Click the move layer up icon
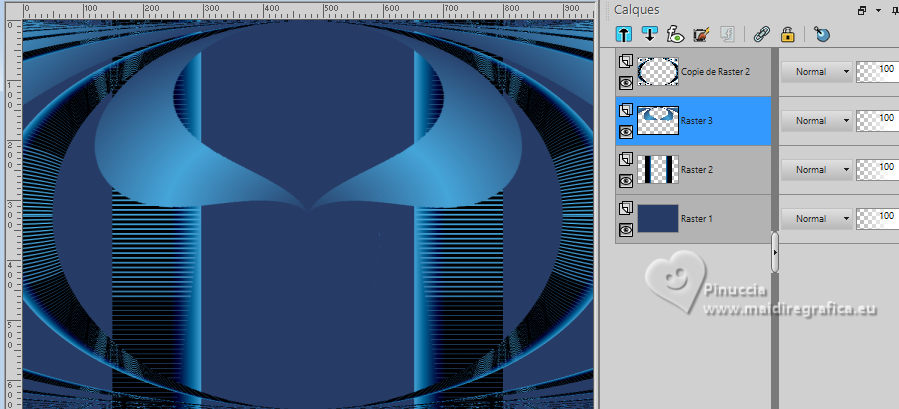 (624, 34)
